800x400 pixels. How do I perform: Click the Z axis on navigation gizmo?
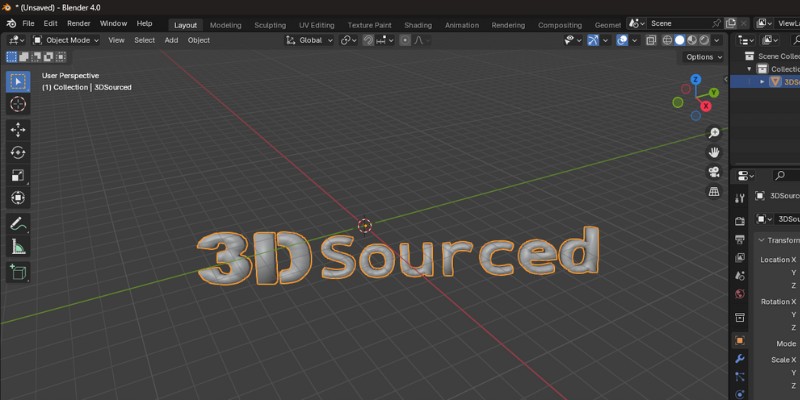[x=695, y=79]
